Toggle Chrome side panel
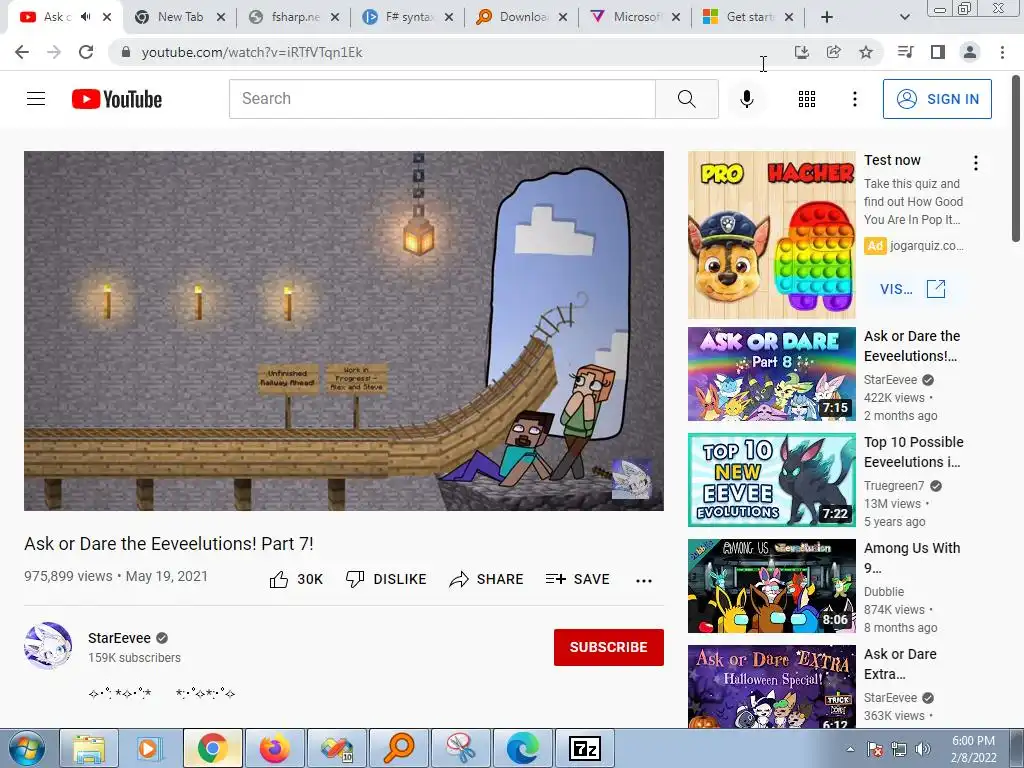This screenshot has height=768, width=1024. click(x=938, y=52)
